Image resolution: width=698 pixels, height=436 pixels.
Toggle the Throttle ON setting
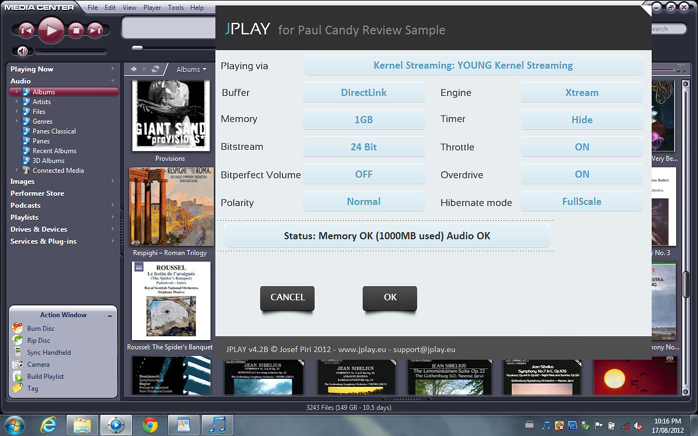(582, 147)
